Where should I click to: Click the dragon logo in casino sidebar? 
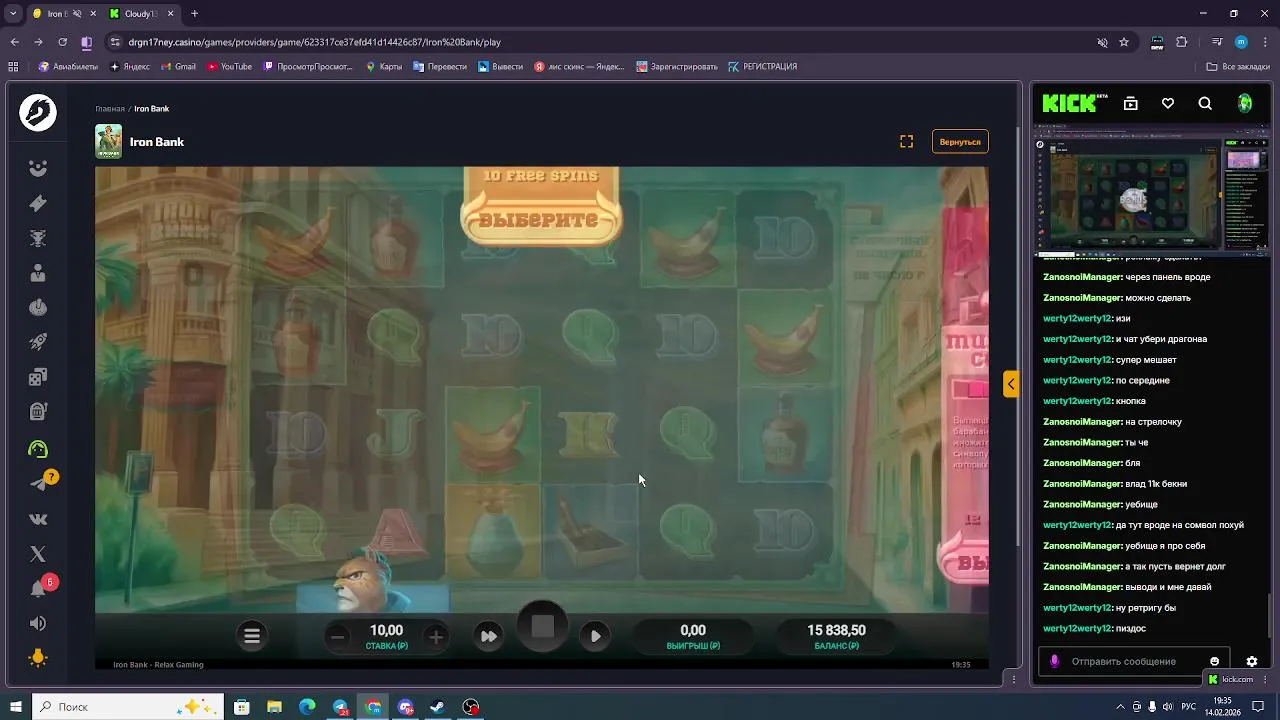38,113
